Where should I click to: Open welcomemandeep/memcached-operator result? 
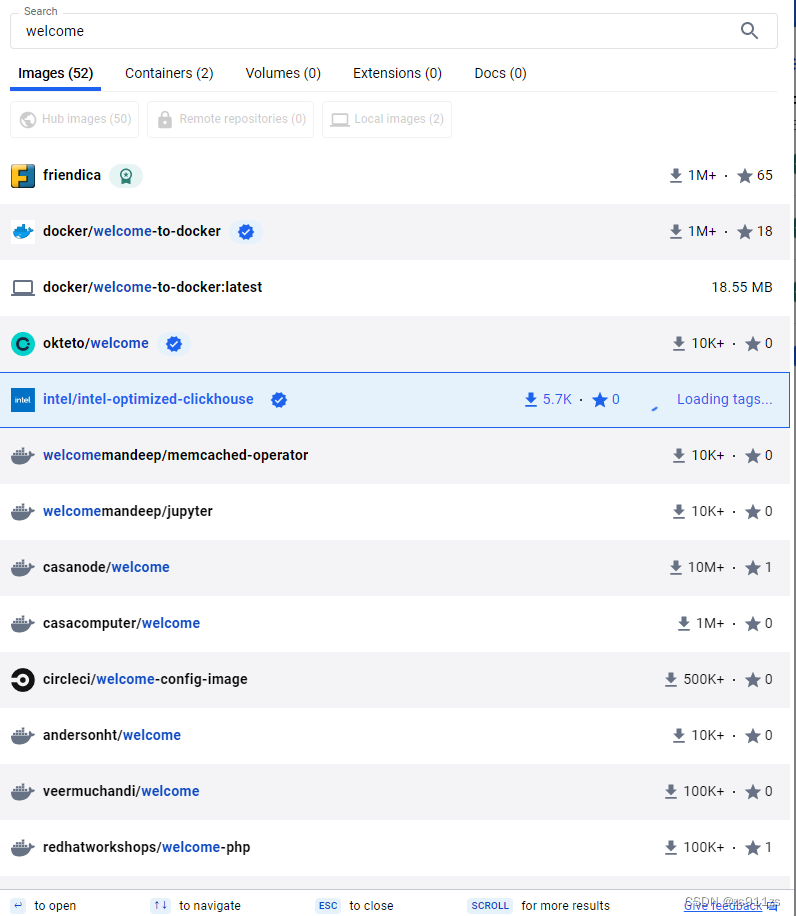tap(395, 456)
